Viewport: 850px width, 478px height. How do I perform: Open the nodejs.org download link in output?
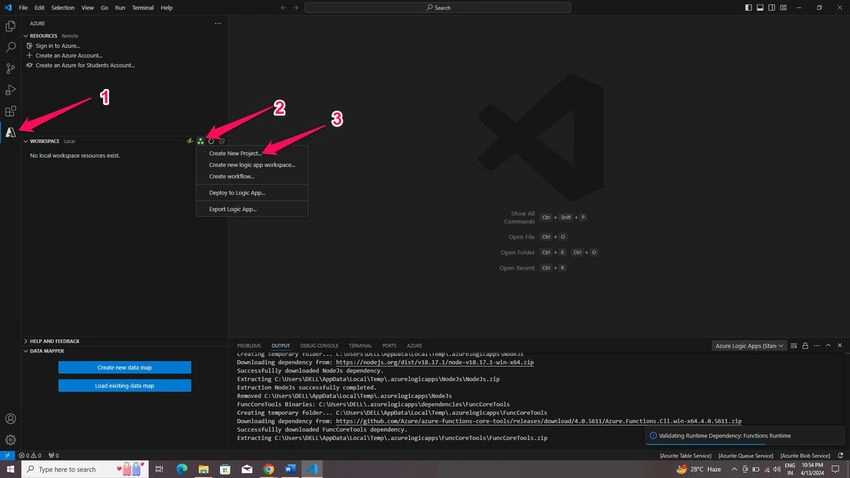click(x=435, y=362)
